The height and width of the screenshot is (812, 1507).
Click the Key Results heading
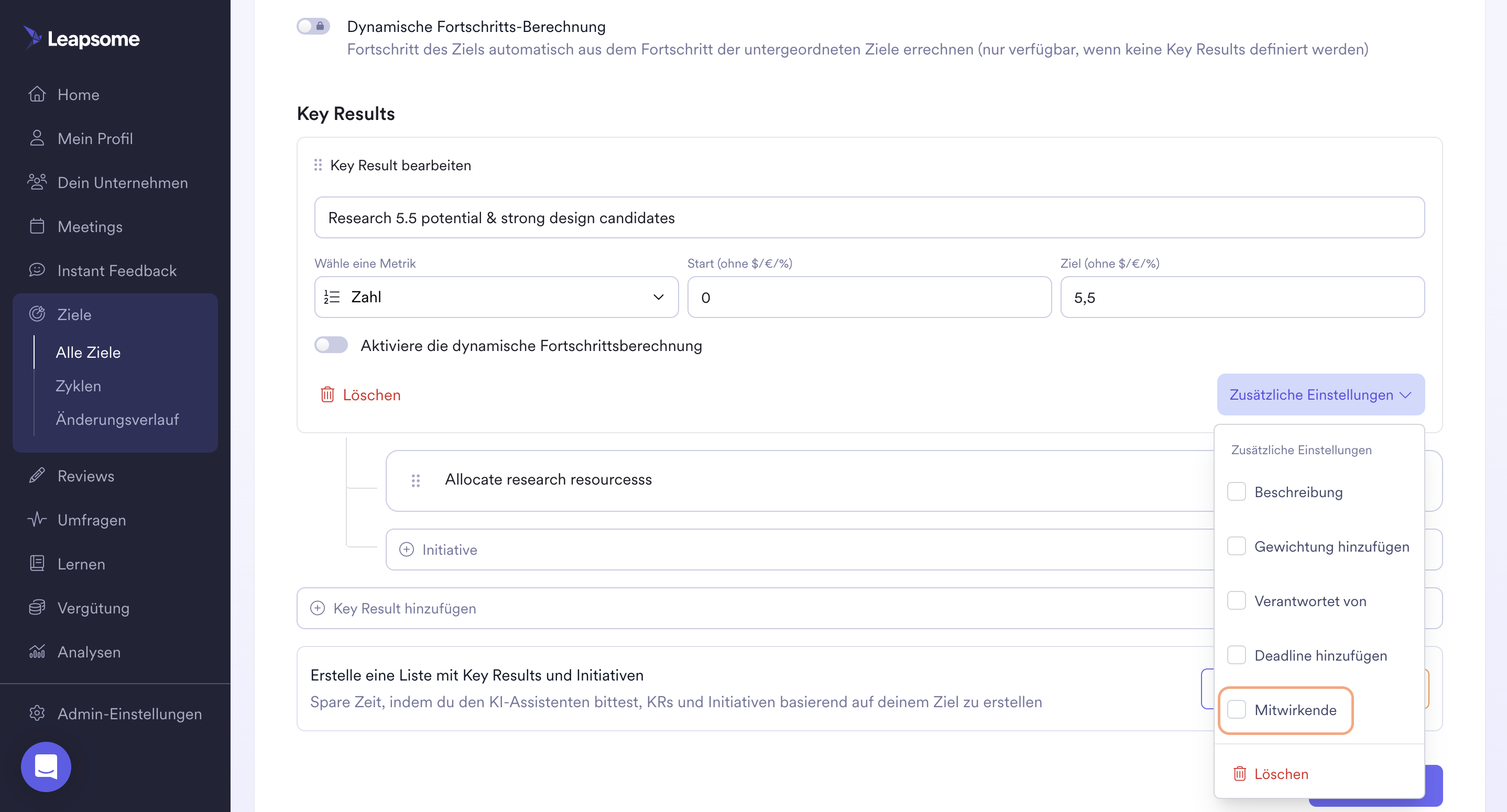346,113
